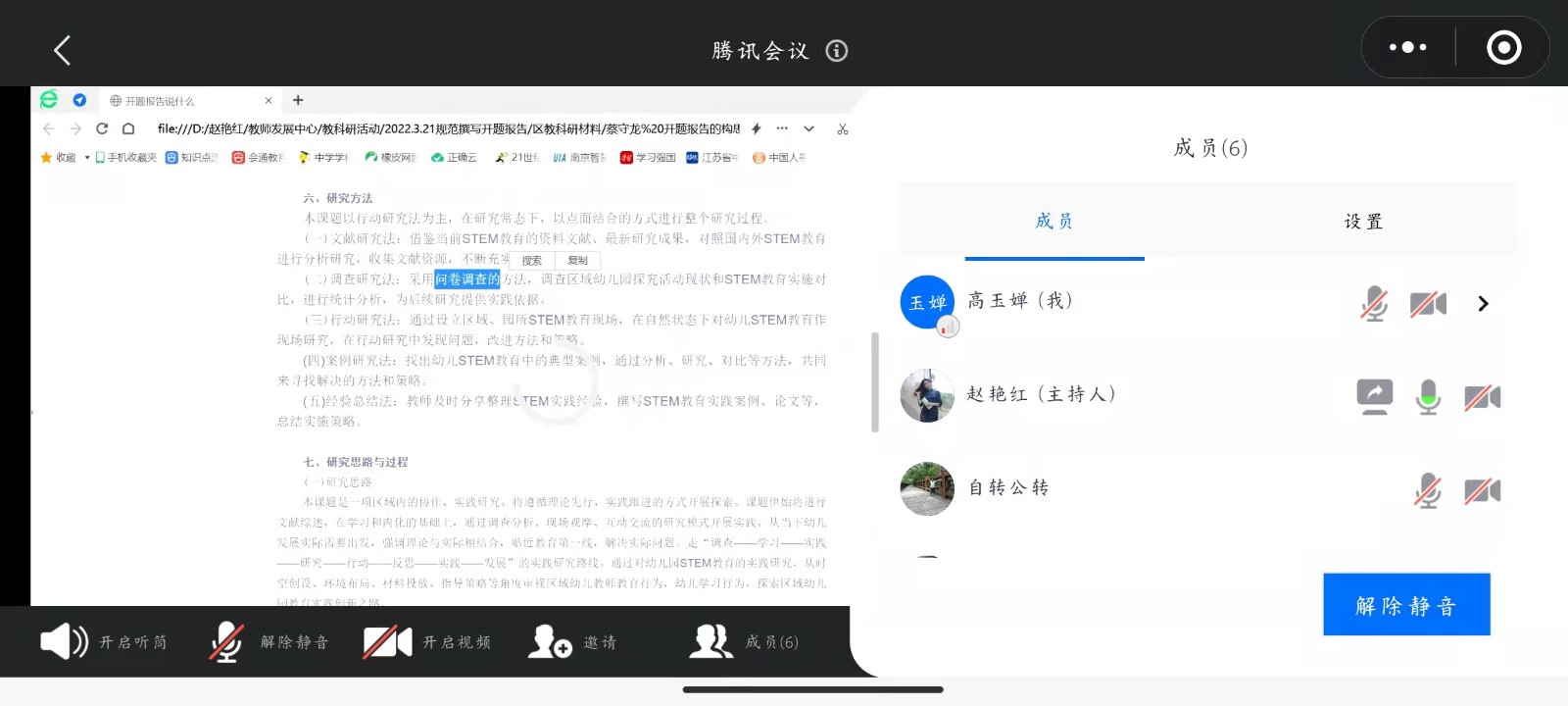Viewport: 1568px width, 706px height.
Task: Toggle the camera icon for 自转公转
Action: (x=1482, y=490)
